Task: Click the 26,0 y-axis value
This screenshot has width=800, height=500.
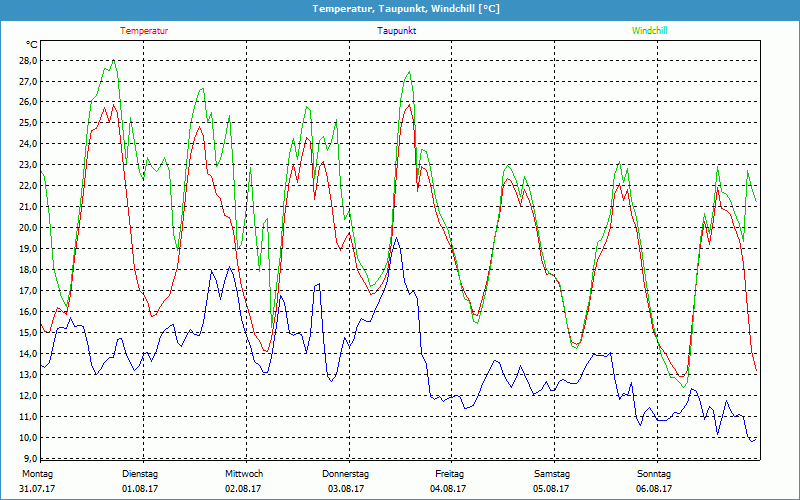Action: click(28, 102)
